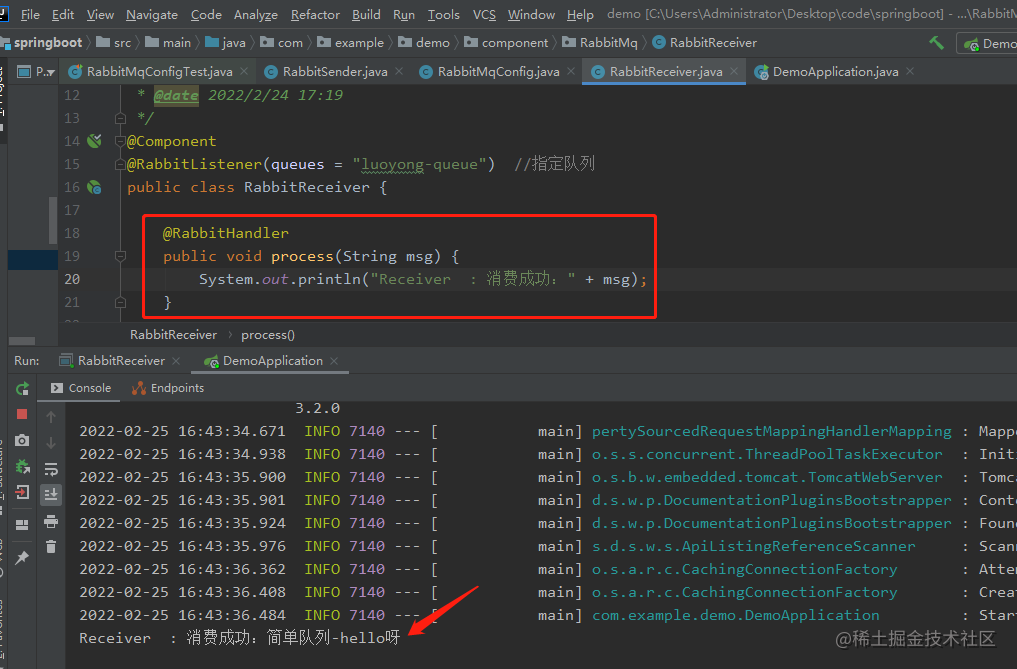Viewport: 1017px width, 669px height.
Task: Collapse the comment fold on line 13
Action: pos(120,118)
